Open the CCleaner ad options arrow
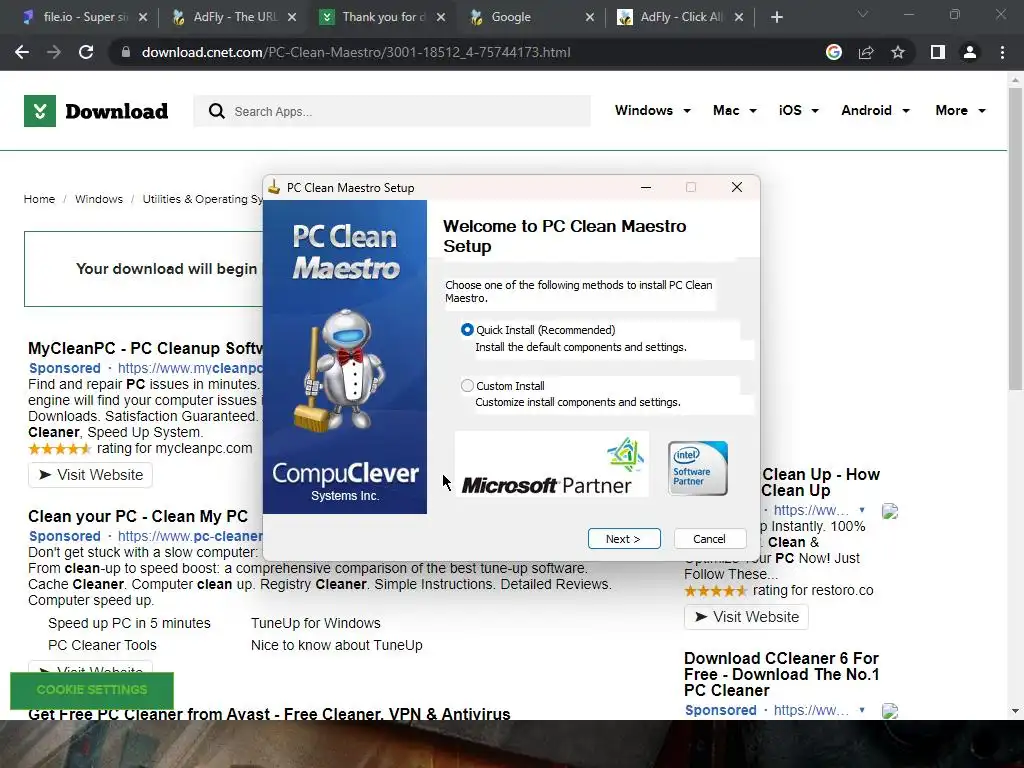1024x768 pixels. (x=862, y=710)
